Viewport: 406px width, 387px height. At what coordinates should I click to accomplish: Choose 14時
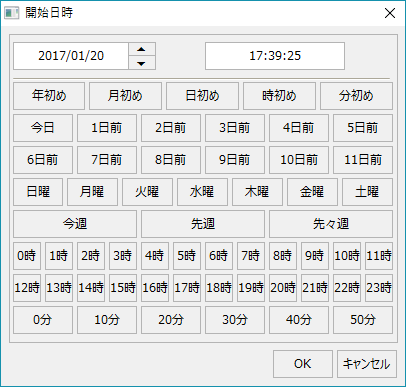pyautogui.click(x=91, y=288)
